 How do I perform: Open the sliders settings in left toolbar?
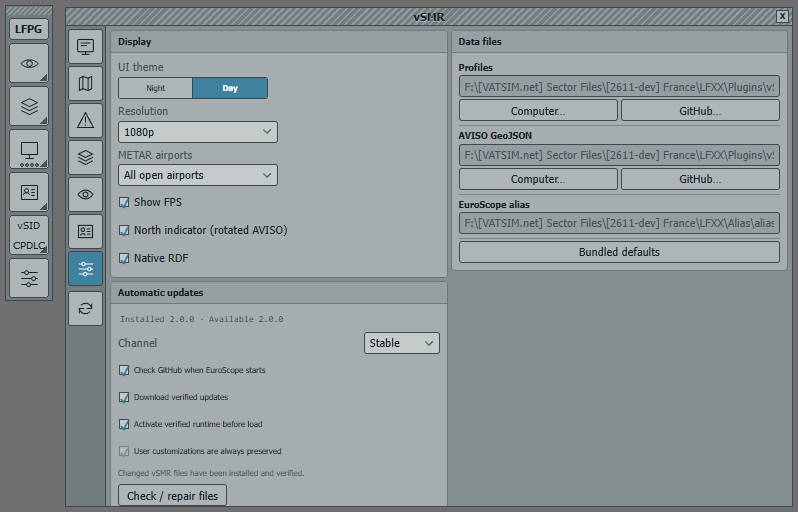[x=29, y=278]
